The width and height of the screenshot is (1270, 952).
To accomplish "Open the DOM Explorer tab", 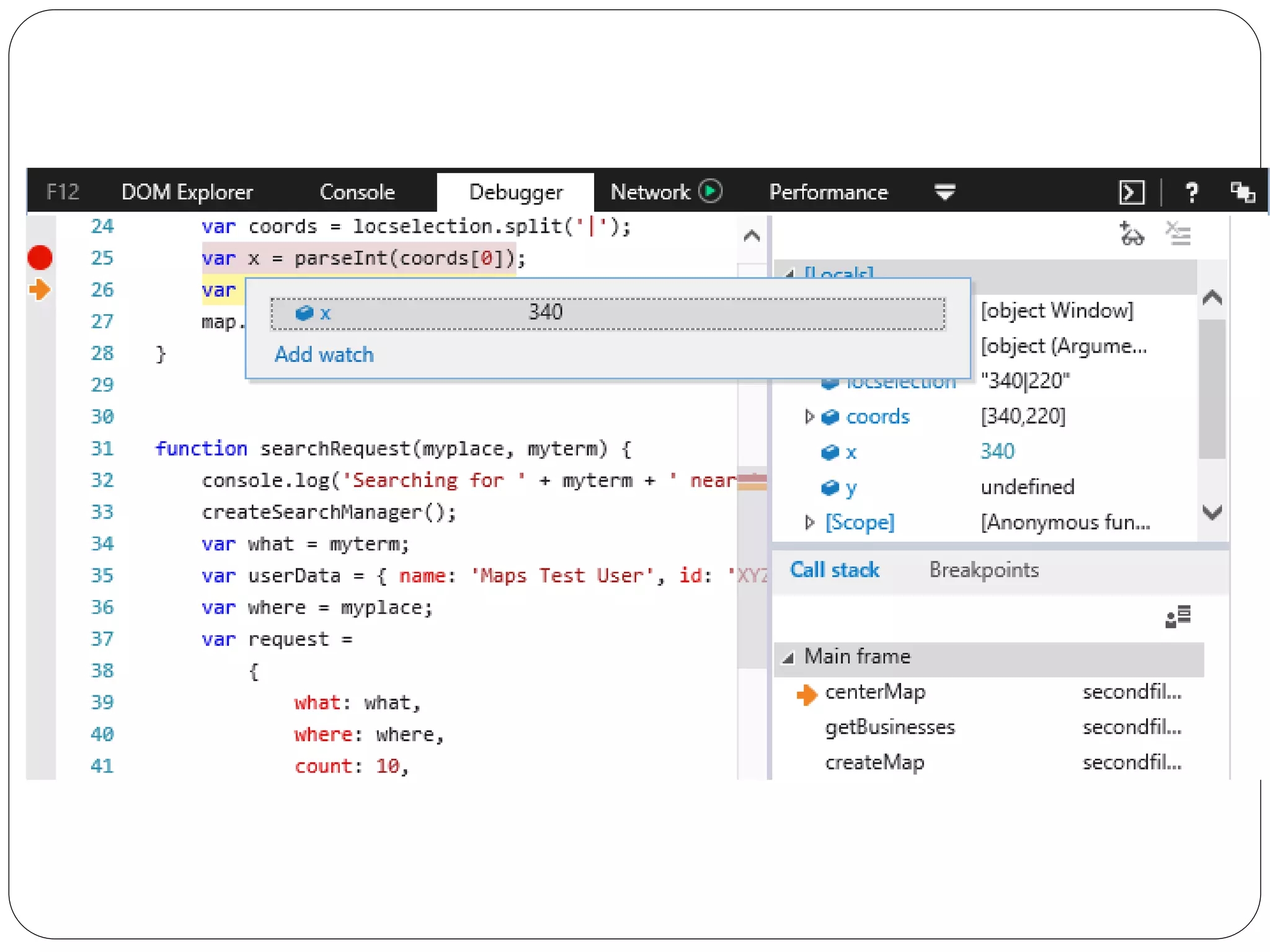I will click(x=187, y=192).
